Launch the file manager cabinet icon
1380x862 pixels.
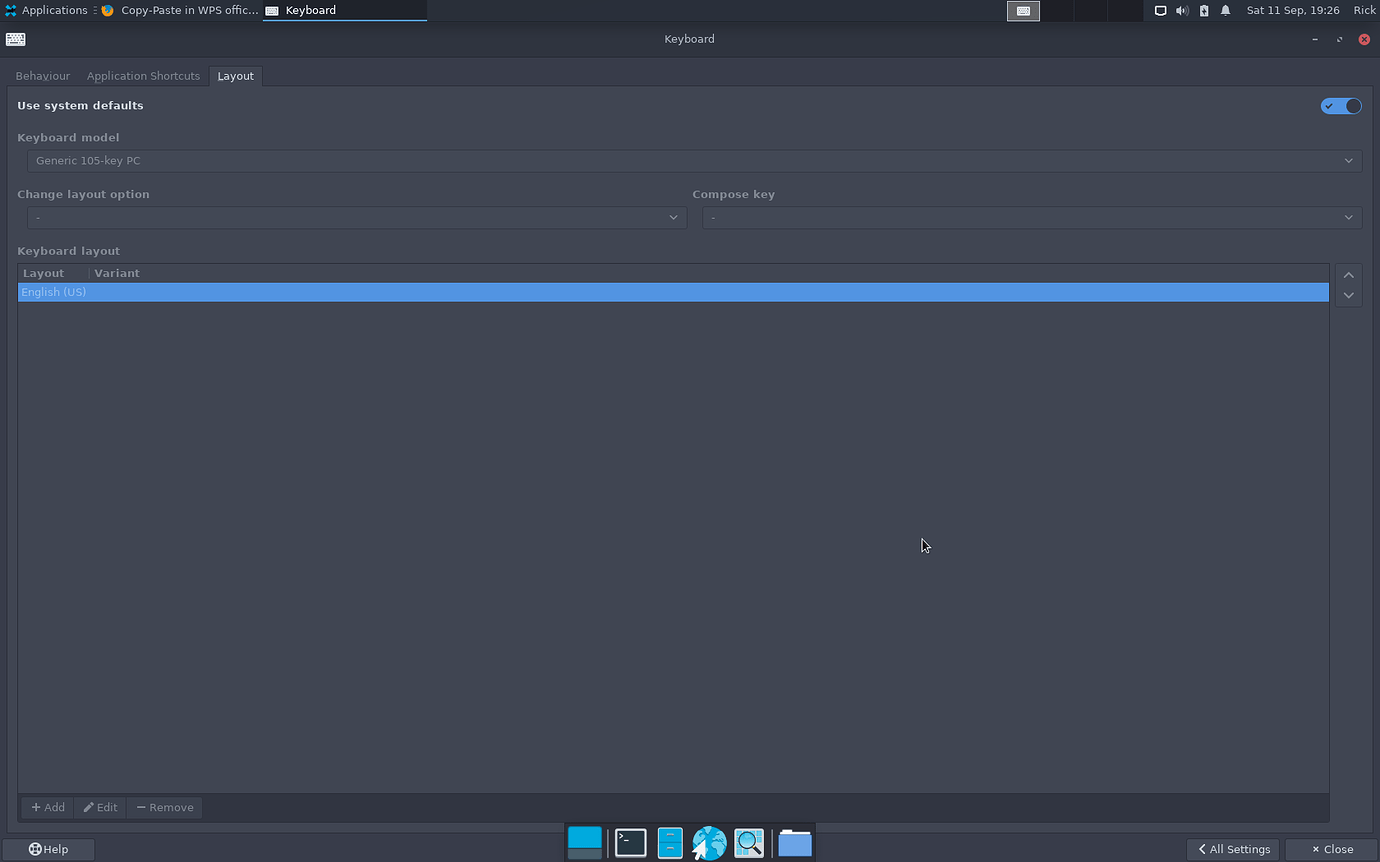[670, 843]
